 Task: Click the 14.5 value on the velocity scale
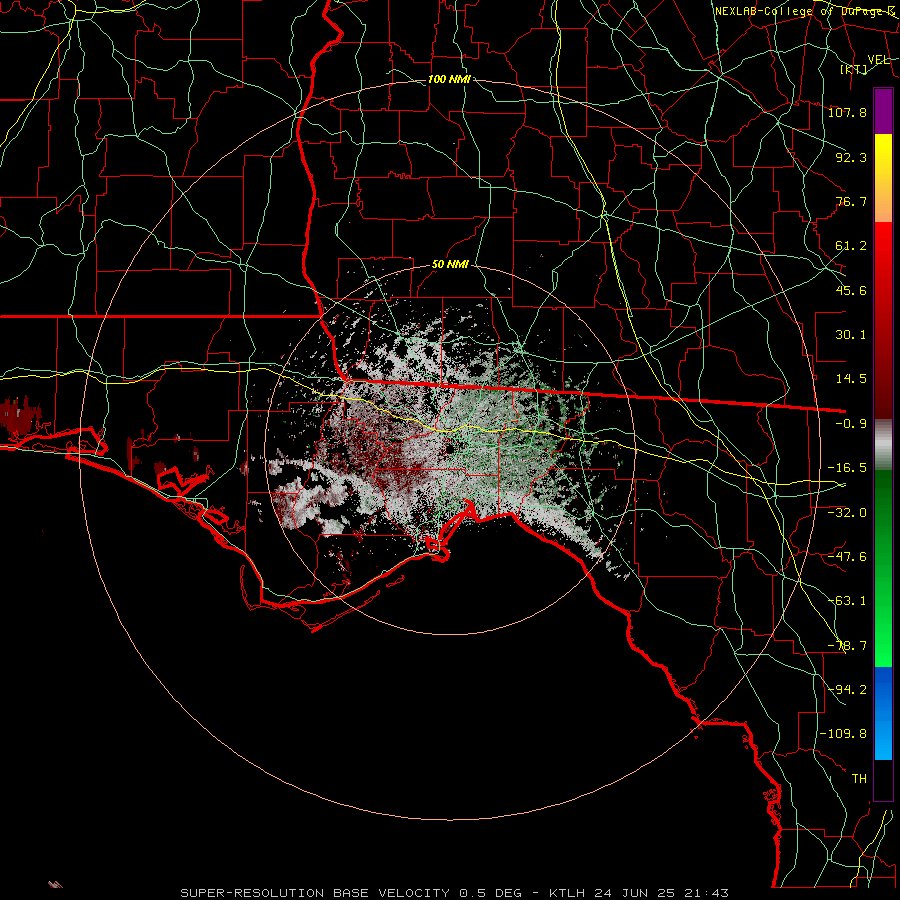[x=851, y=379]
